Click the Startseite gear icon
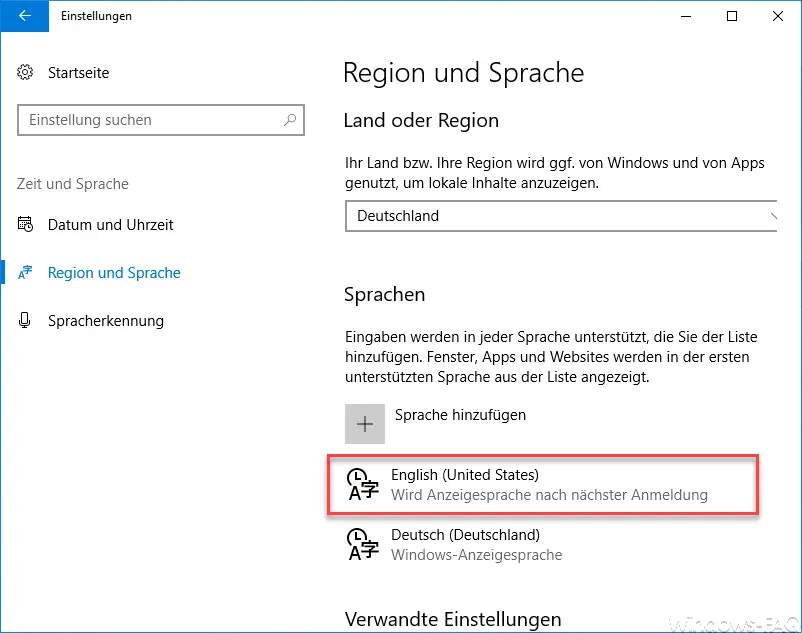802x633 pixels. (x=25, y=72)
